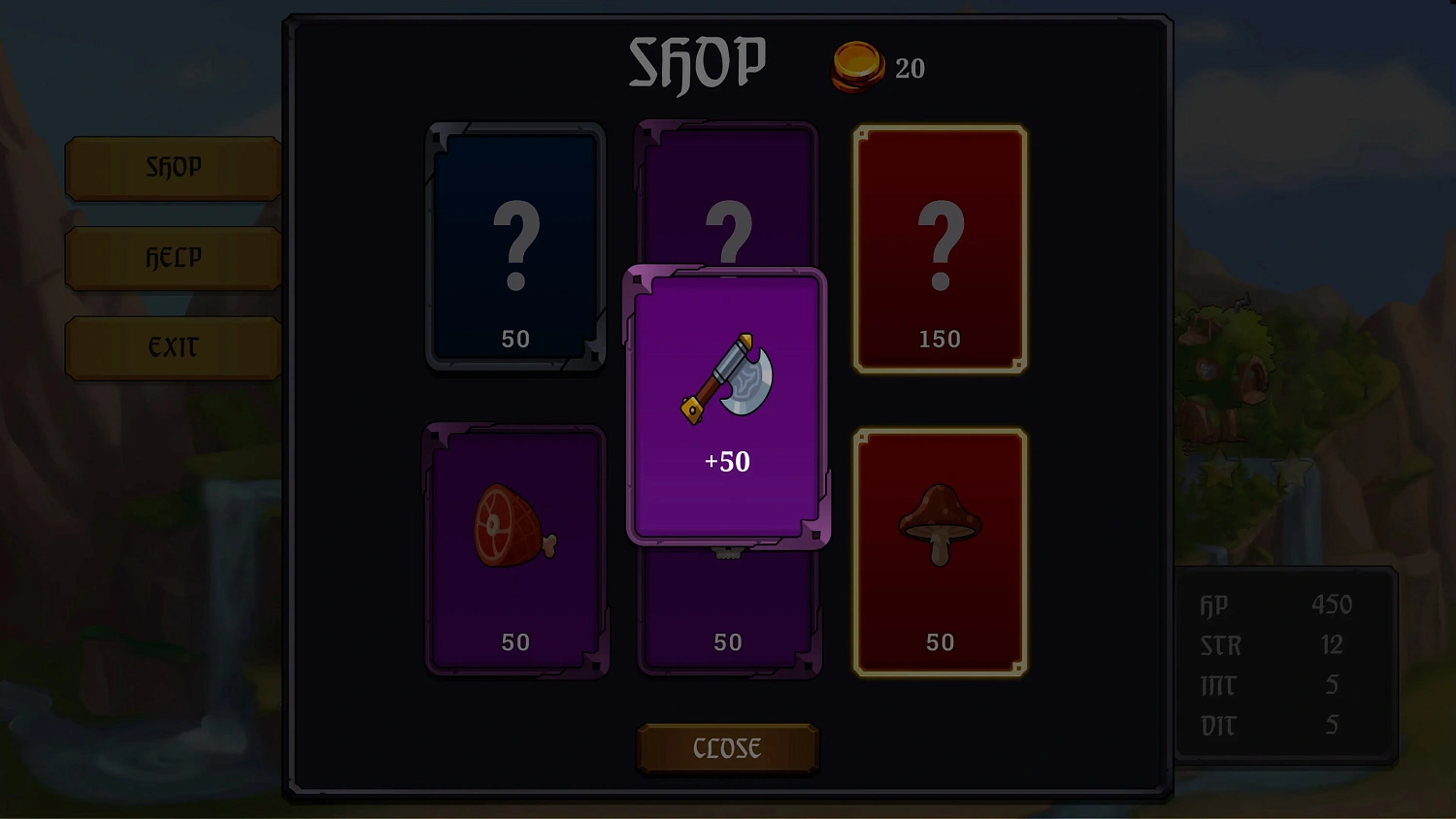Viewport: 1456px width, 819px height.
Task: Click the gold balance number 20
Action: pos(910,69)
